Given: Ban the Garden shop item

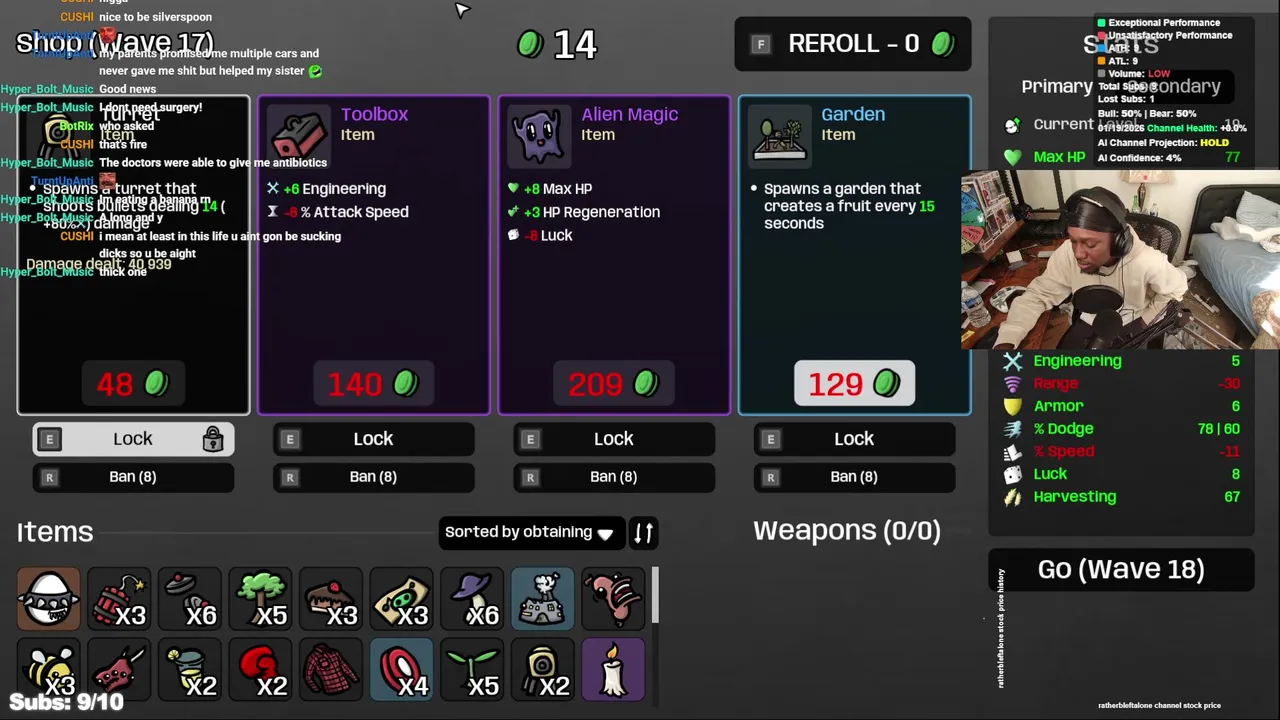Looking at the screenshot, I should click(x=854, y=477).
